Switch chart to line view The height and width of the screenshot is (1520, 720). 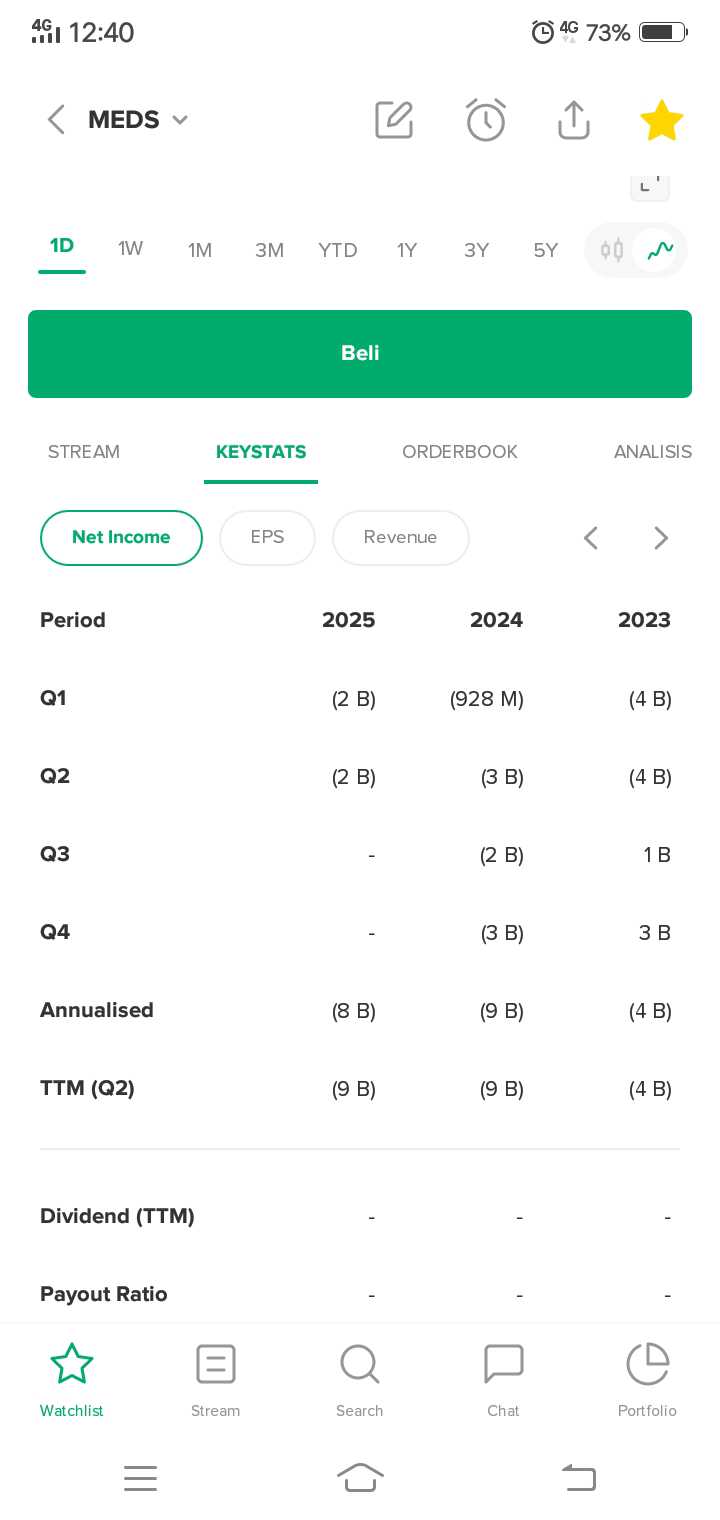tap(660, 250)
